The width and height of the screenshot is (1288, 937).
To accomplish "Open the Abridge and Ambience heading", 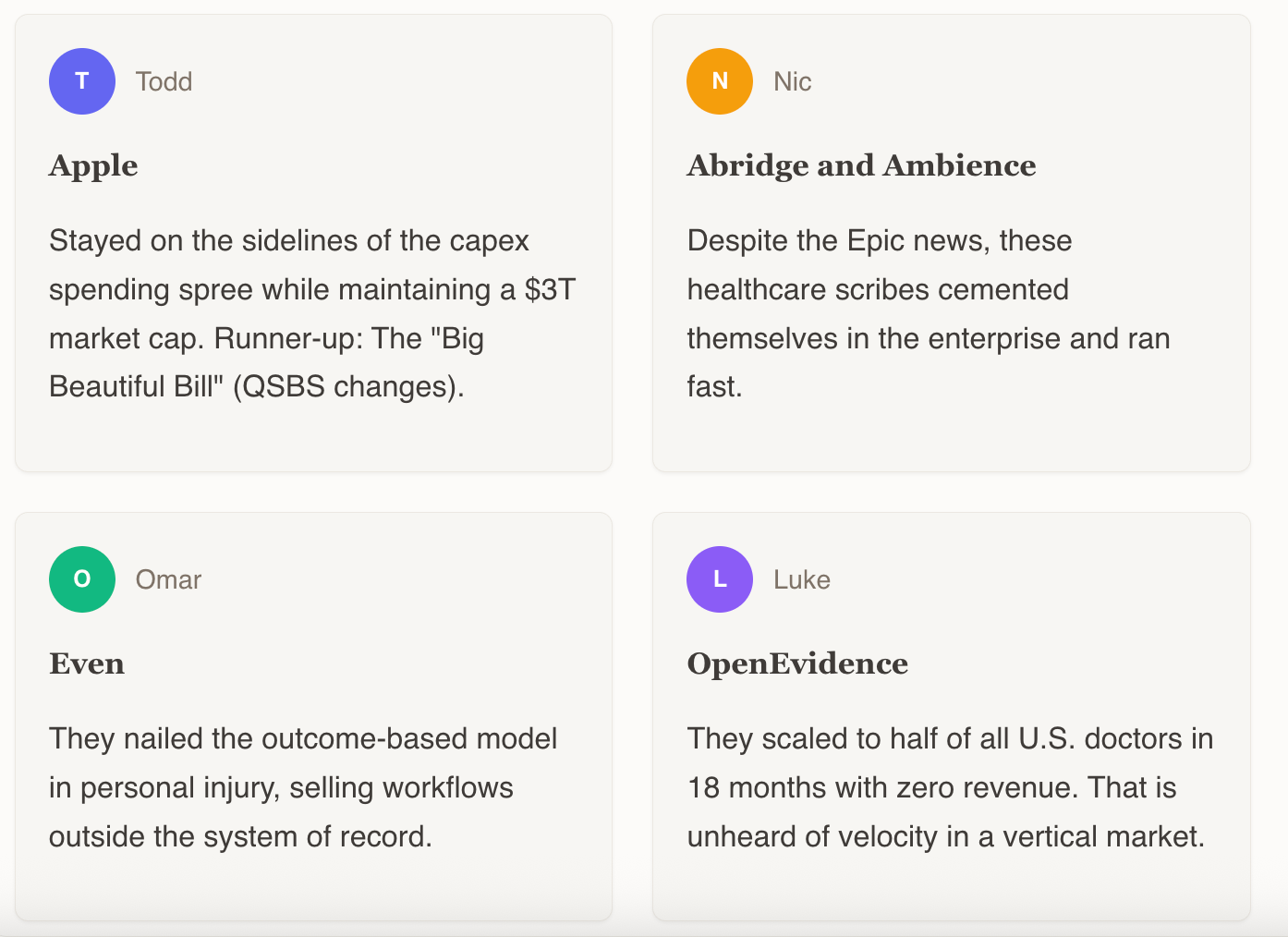I will pos(861,165).
